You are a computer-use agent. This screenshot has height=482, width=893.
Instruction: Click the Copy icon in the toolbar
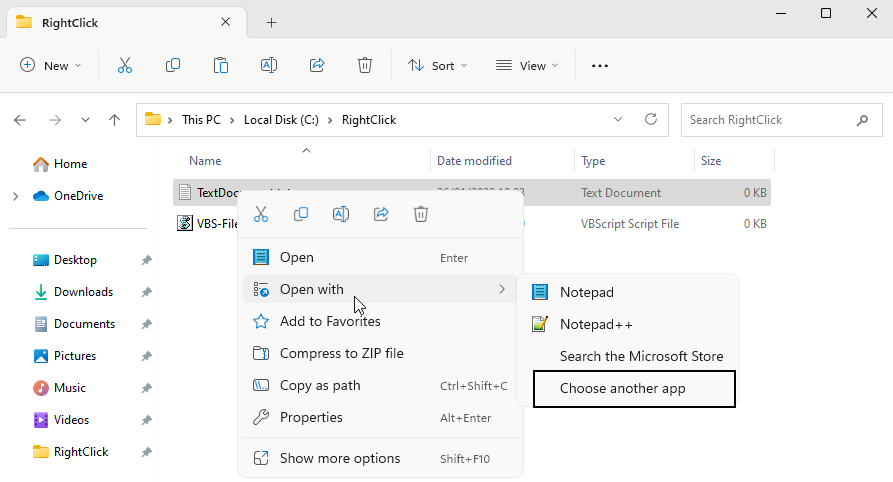[x=173, y=65]
